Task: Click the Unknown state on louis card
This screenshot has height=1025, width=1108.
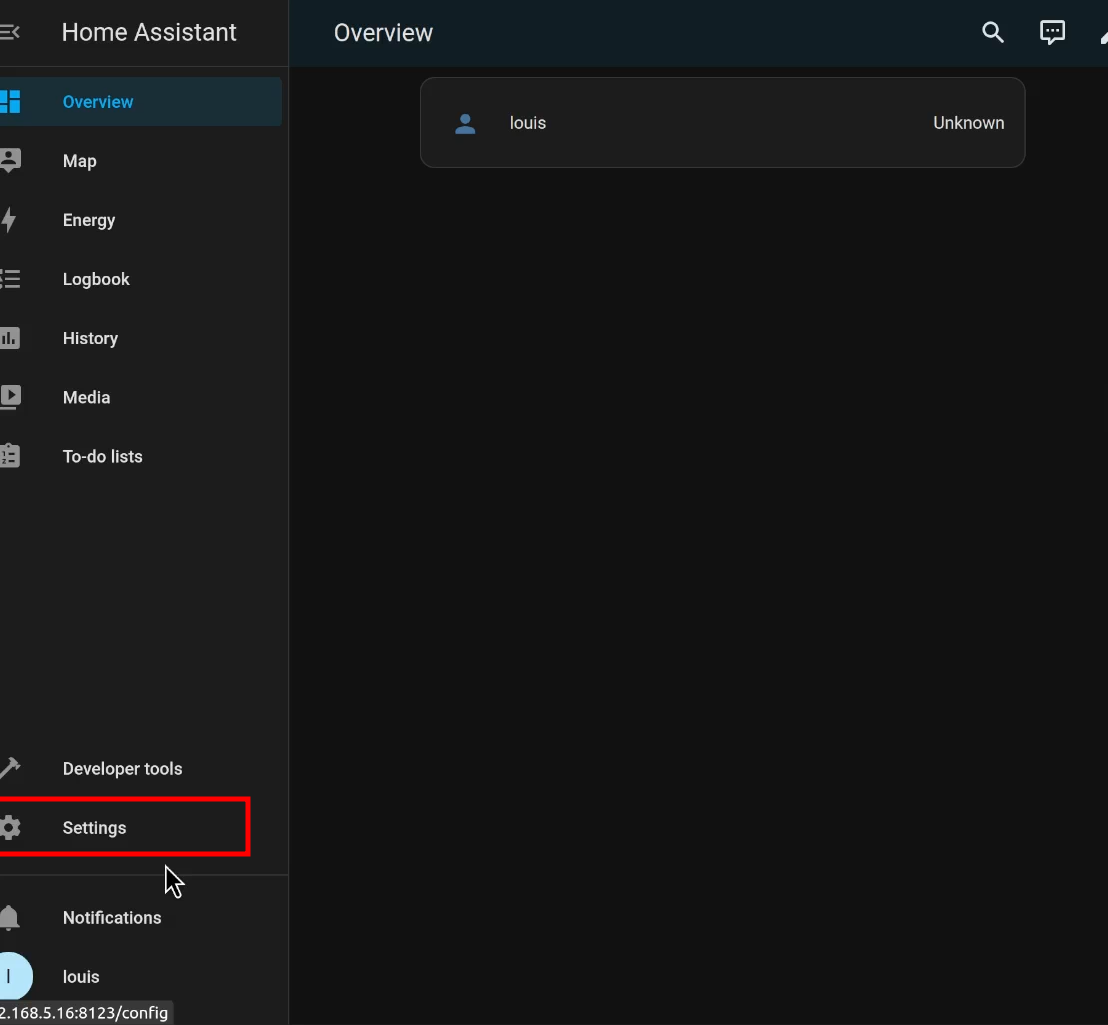Action: tap(968, 123)
